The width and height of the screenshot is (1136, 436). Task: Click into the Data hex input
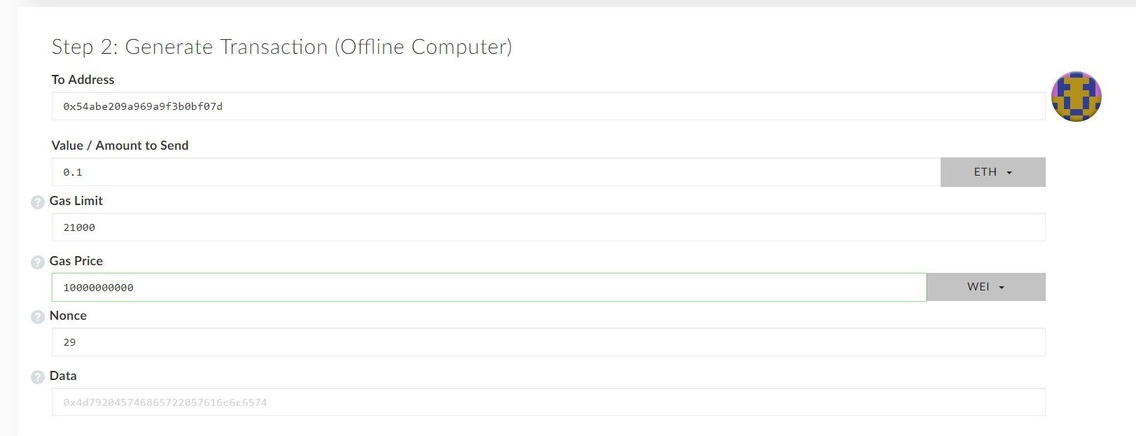point(548,402)
